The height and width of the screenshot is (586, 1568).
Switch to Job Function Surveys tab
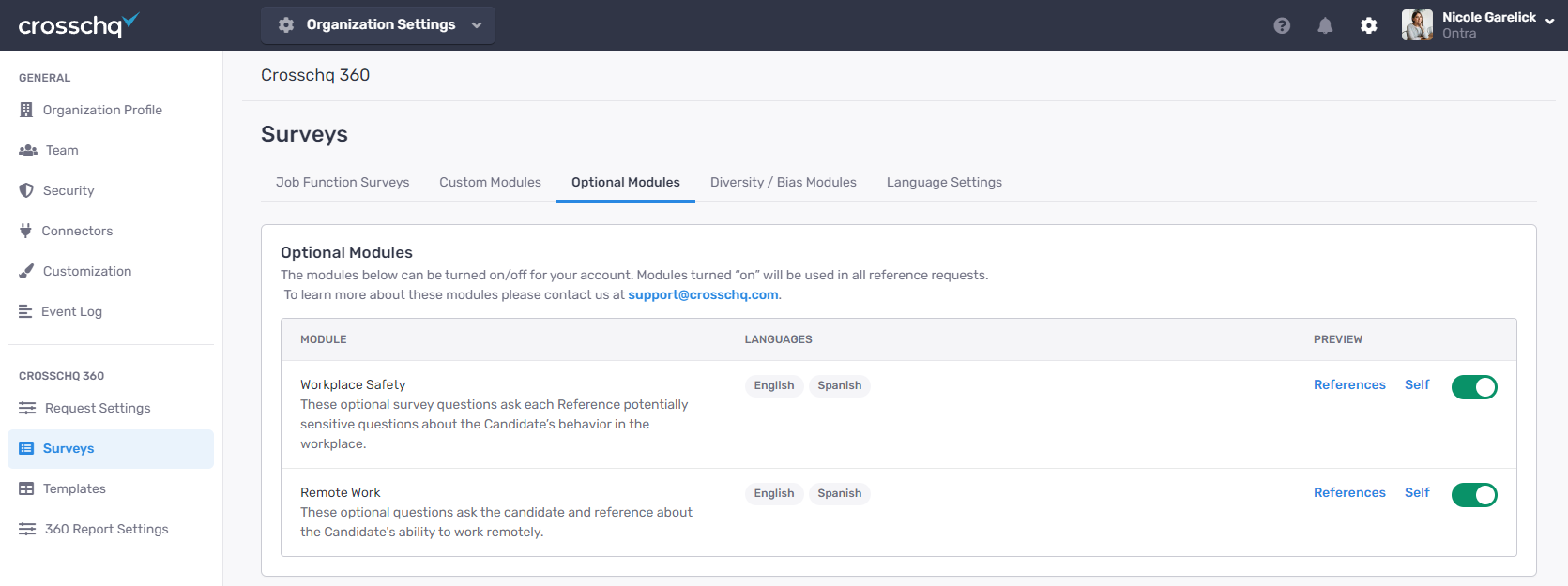tap(343, 182)
